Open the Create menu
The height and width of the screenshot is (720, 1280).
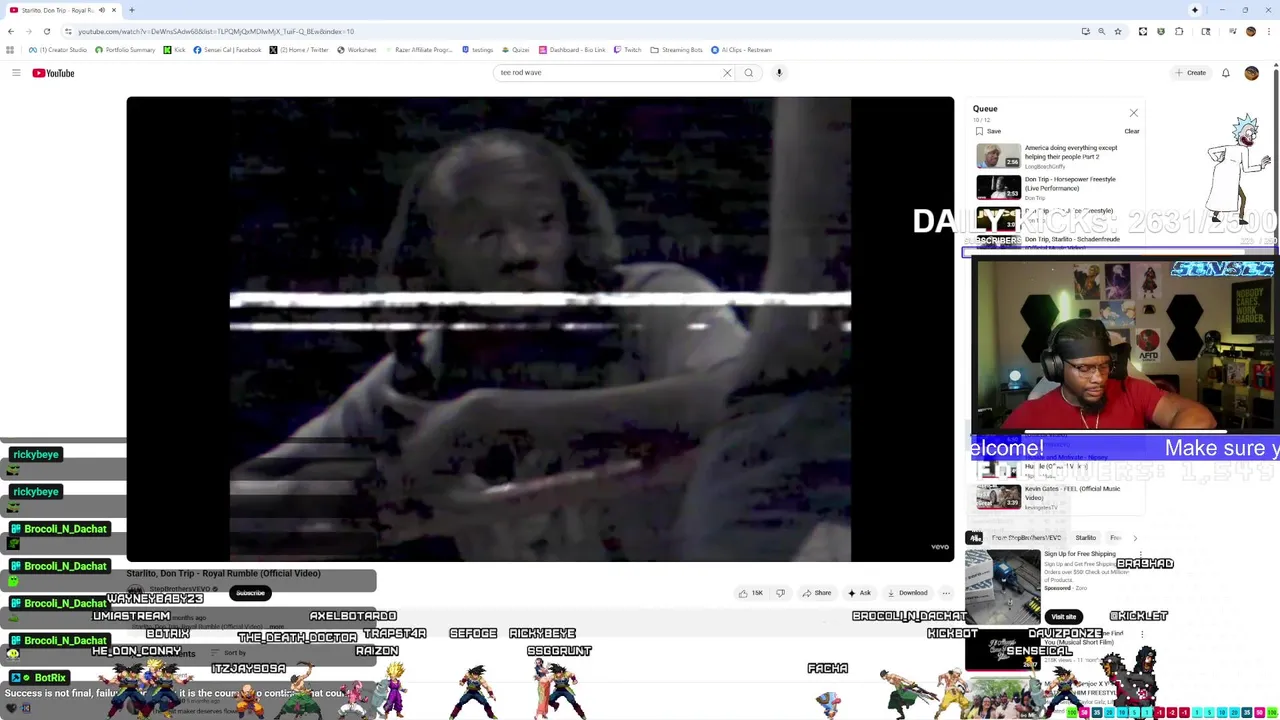[x=1191, y=73]
